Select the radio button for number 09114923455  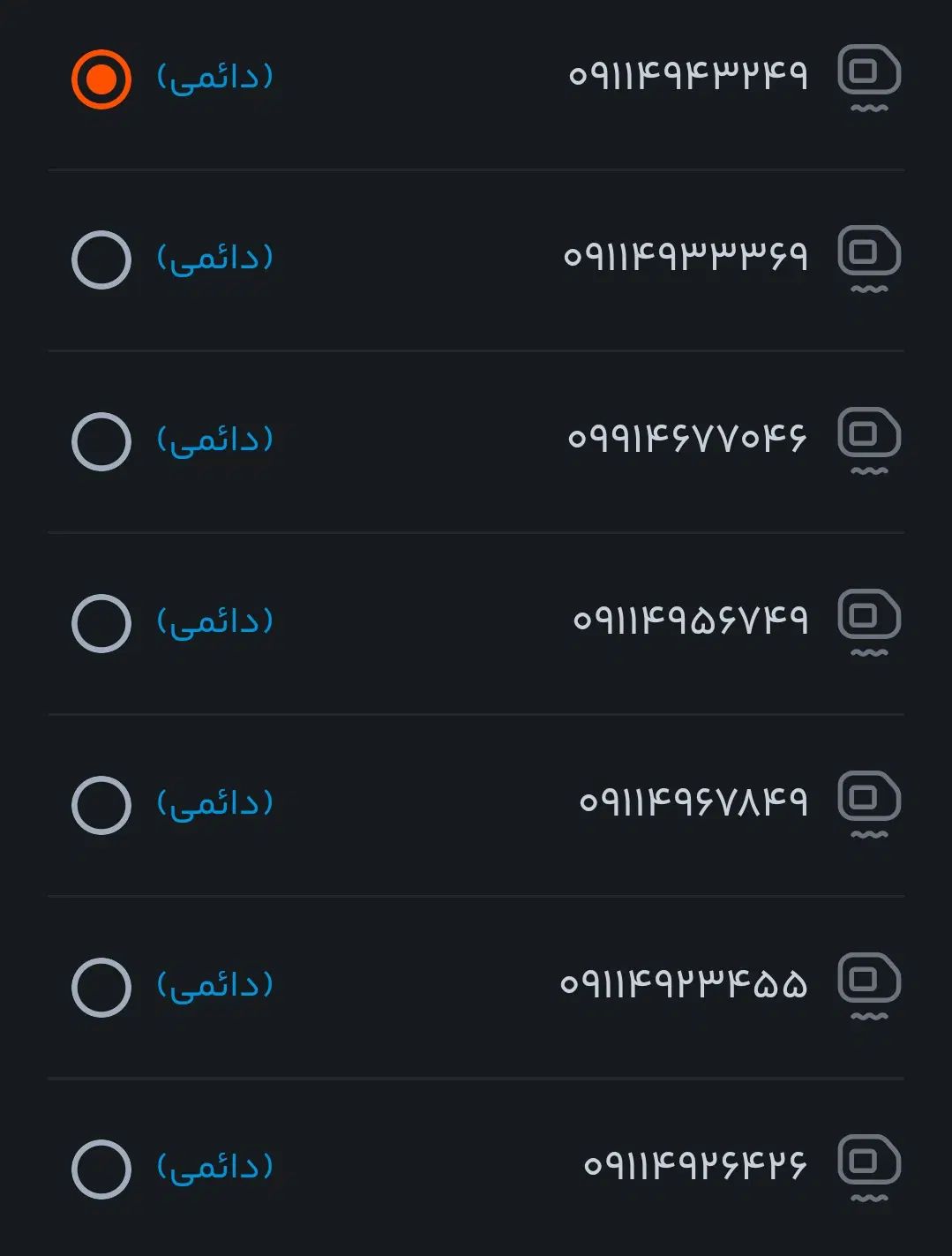click(x=101, y=988)
